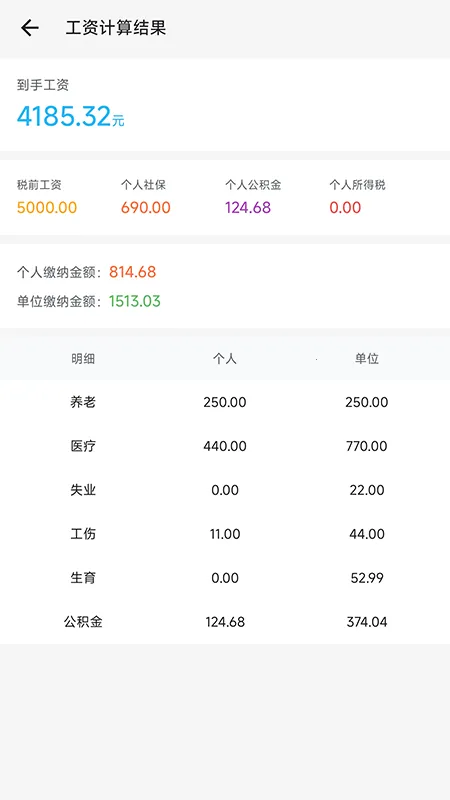This screenshot has width=450, height=800.
Task: Select the 工伤 row label
Action: tap(83, 534)
